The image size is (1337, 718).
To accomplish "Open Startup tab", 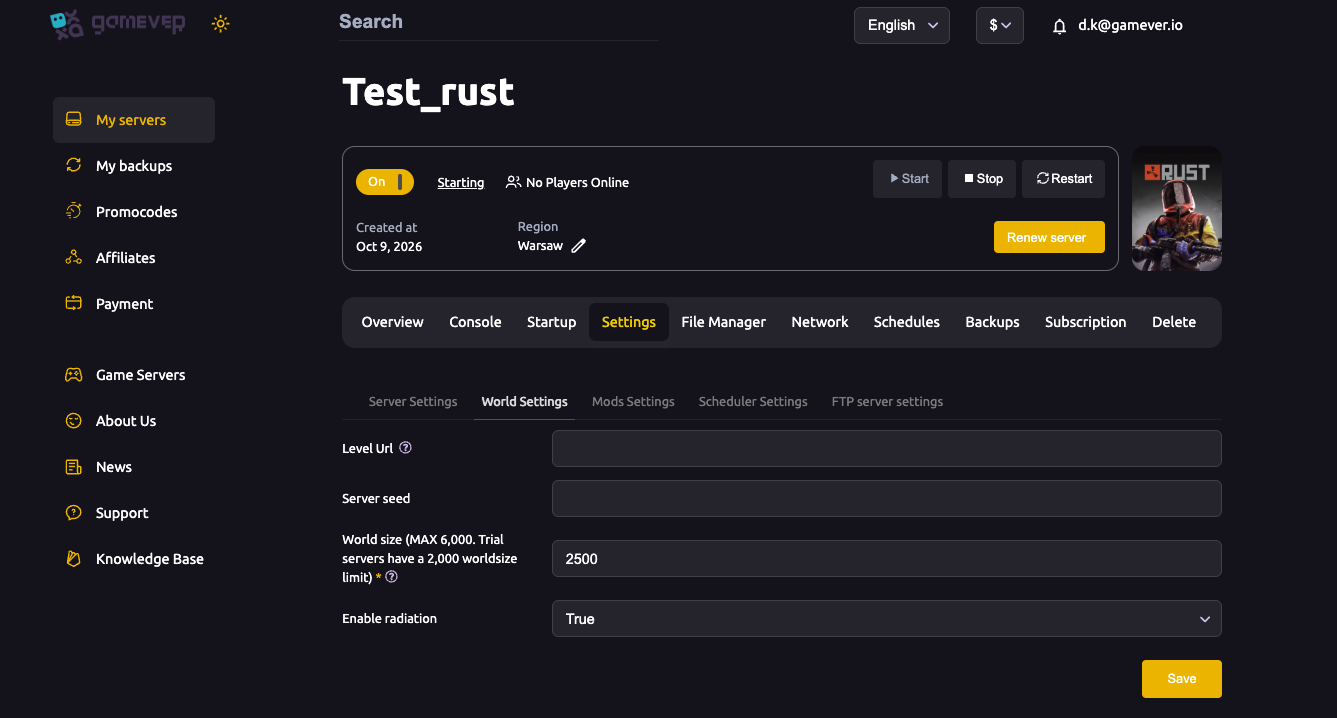I will click(x=552, y=322).
